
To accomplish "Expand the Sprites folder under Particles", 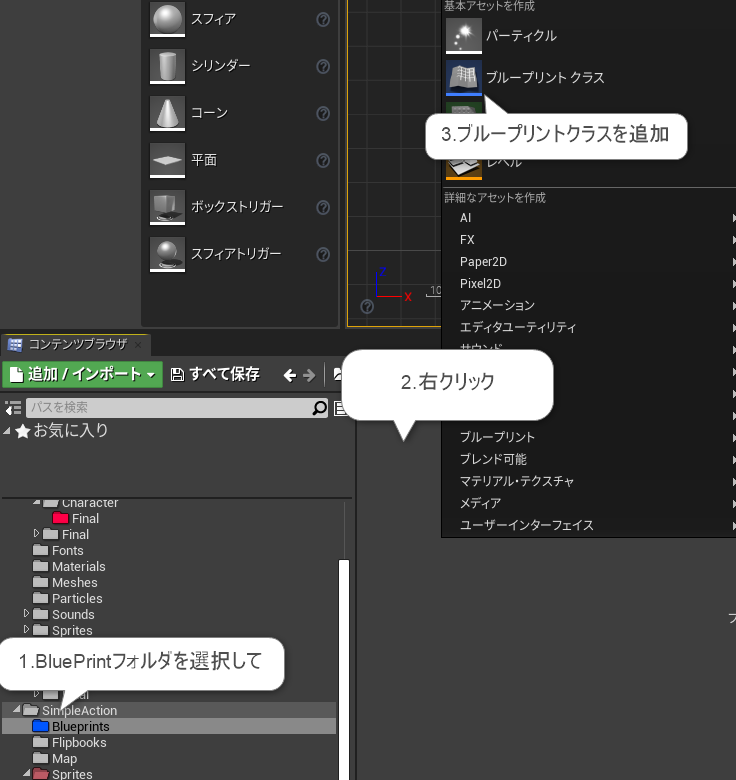I will point(26,629).
